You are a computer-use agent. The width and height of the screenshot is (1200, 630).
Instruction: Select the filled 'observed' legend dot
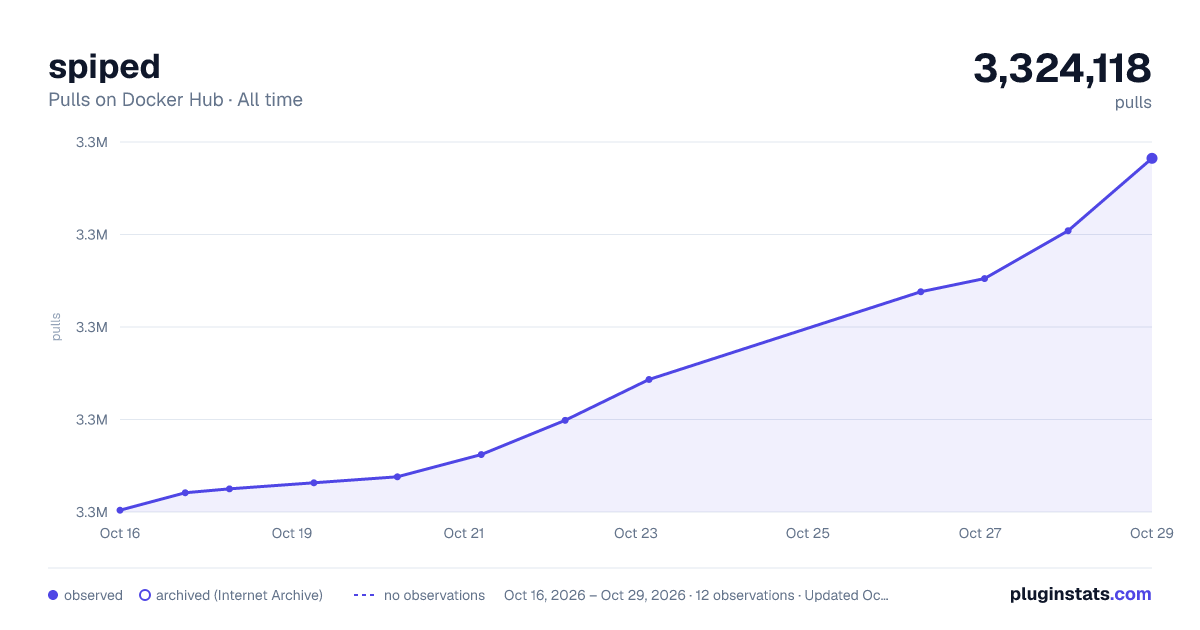pyautogui.click(x=53, y=595)
